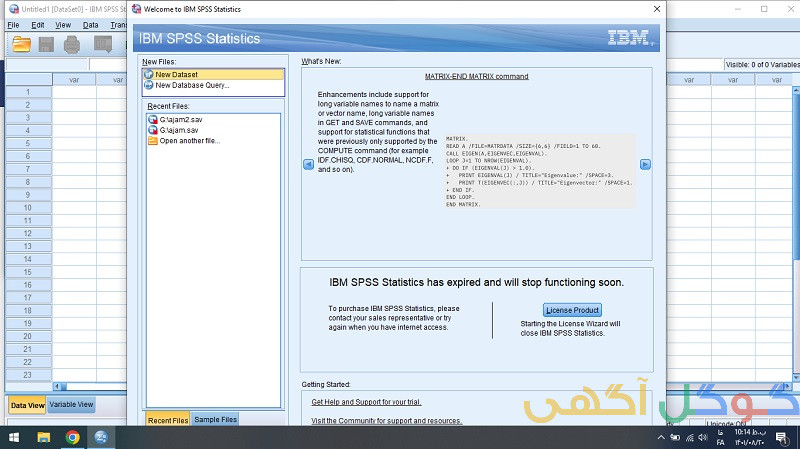
Task: Show hidden tray icons chevron
Action: (661, 437)
